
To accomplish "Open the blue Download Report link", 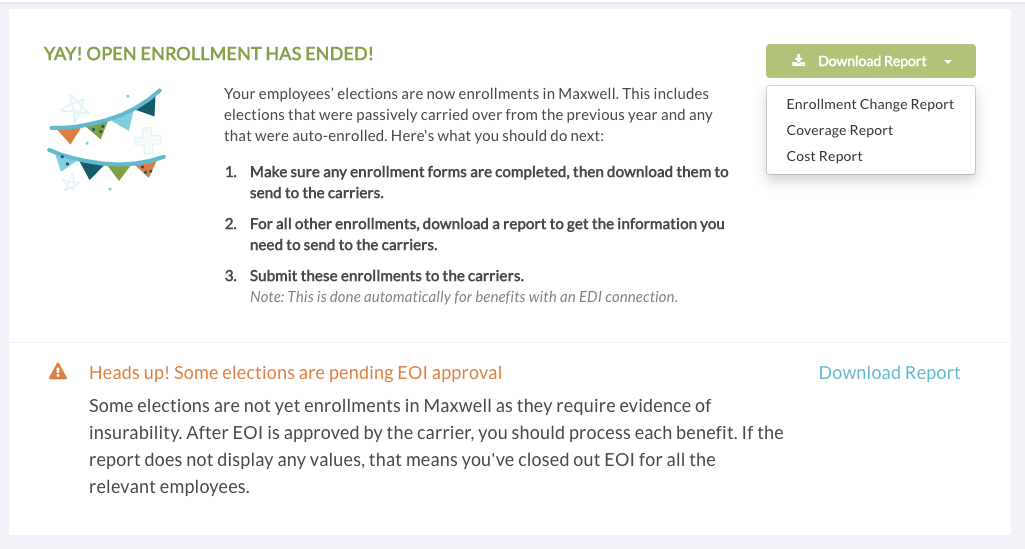I will click(x=889, y=373).
